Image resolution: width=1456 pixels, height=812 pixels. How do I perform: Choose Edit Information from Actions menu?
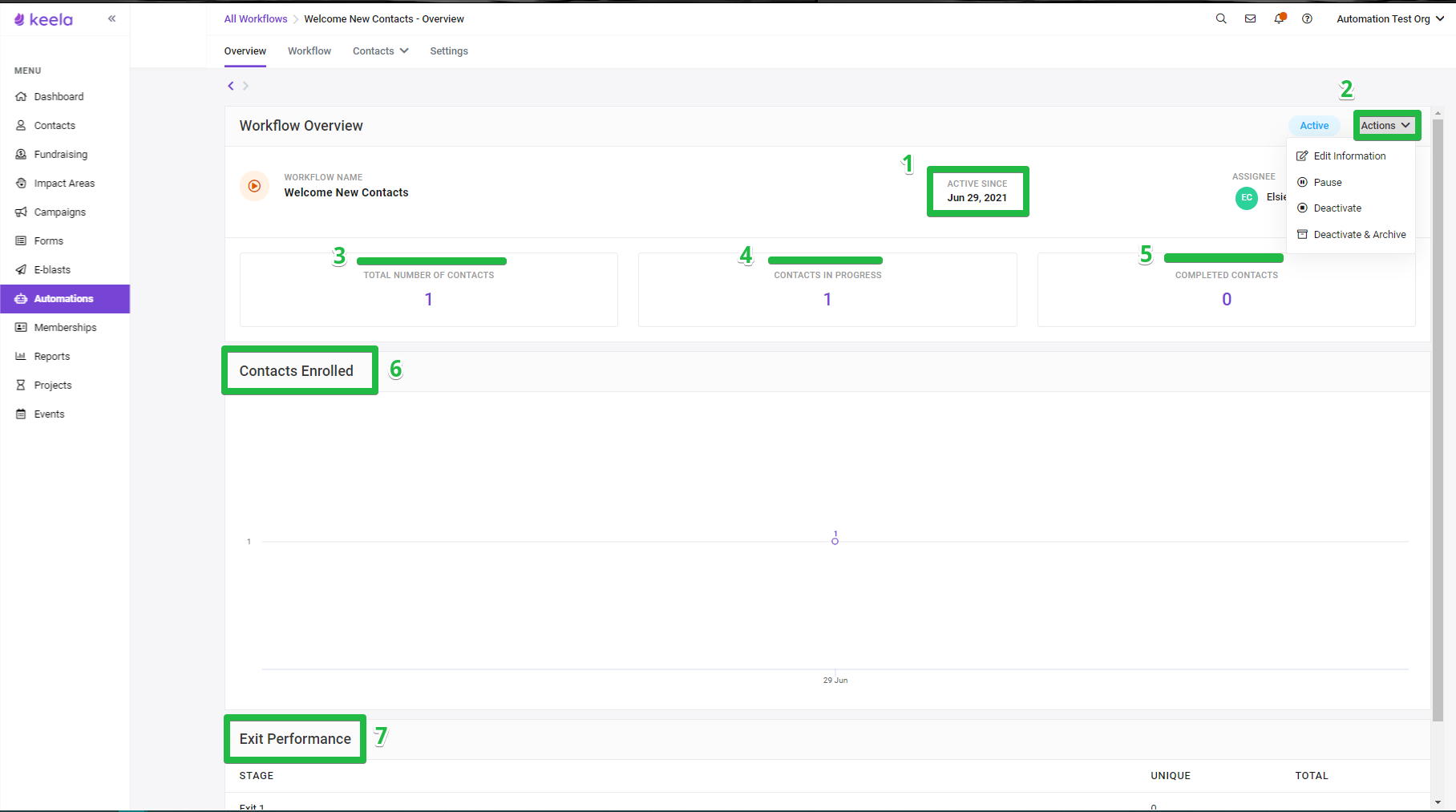[1350, 156]
